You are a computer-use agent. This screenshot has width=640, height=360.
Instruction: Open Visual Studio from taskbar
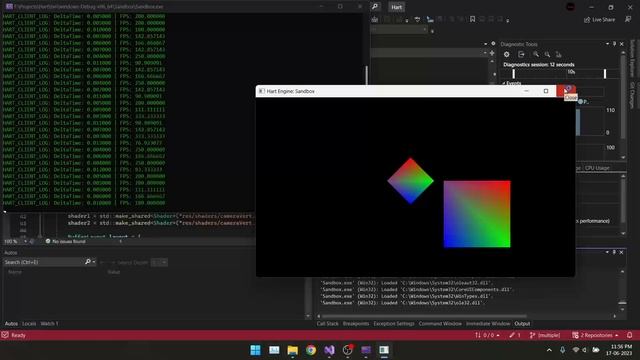[329, 350]
